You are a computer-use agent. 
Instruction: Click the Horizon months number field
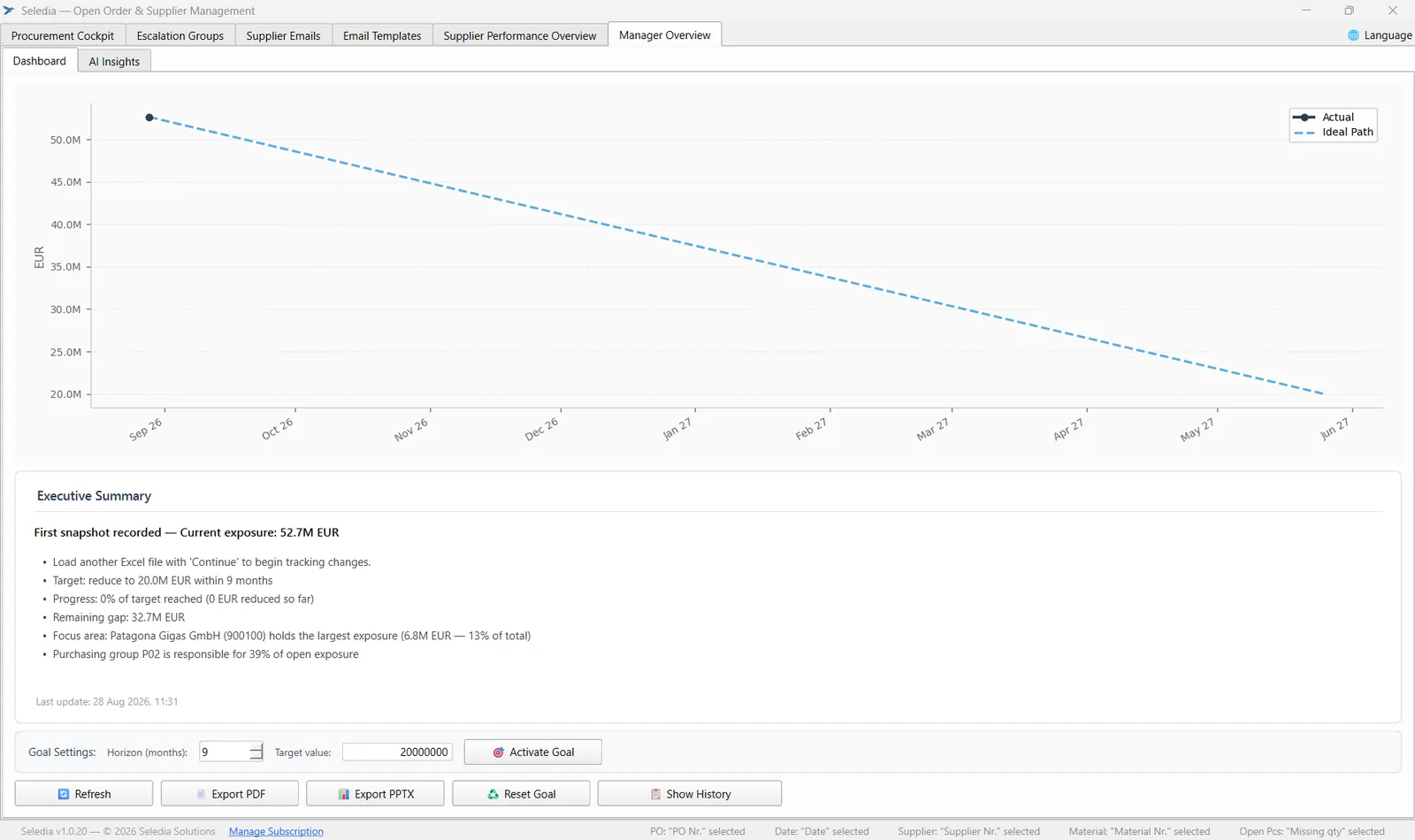click(x=225, y=752)
